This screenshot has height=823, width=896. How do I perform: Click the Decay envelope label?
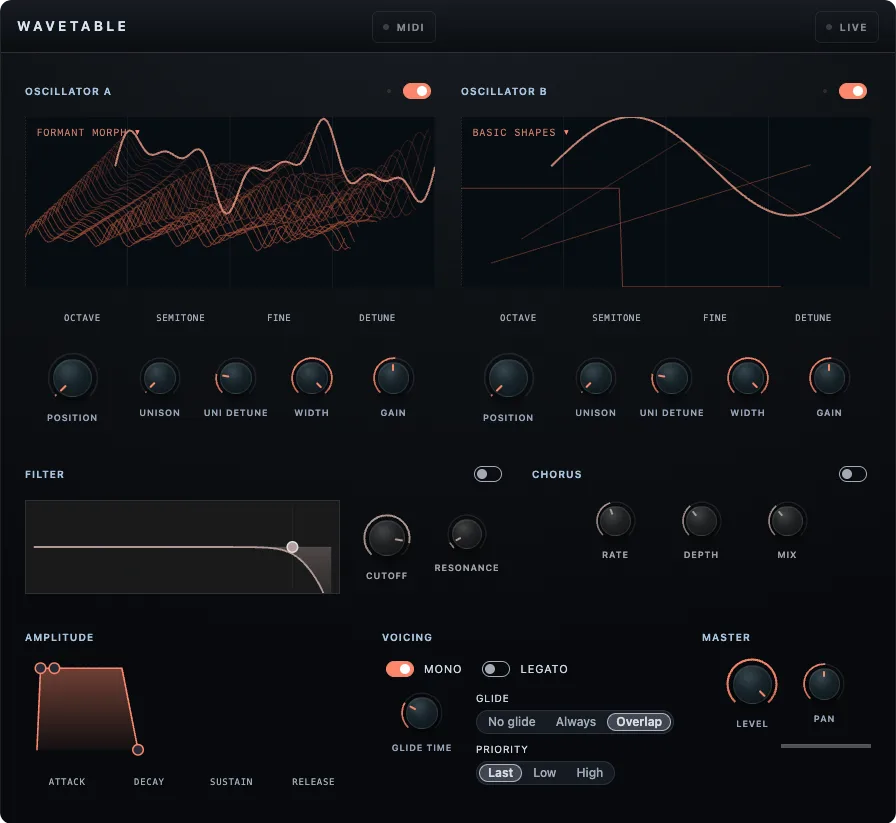point(149,781)
